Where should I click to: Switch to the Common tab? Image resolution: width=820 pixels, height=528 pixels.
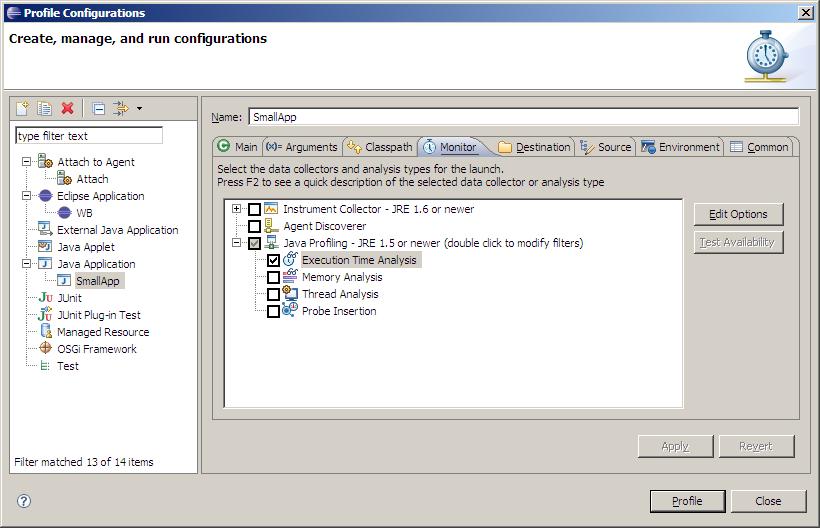(x=759, y=147)
